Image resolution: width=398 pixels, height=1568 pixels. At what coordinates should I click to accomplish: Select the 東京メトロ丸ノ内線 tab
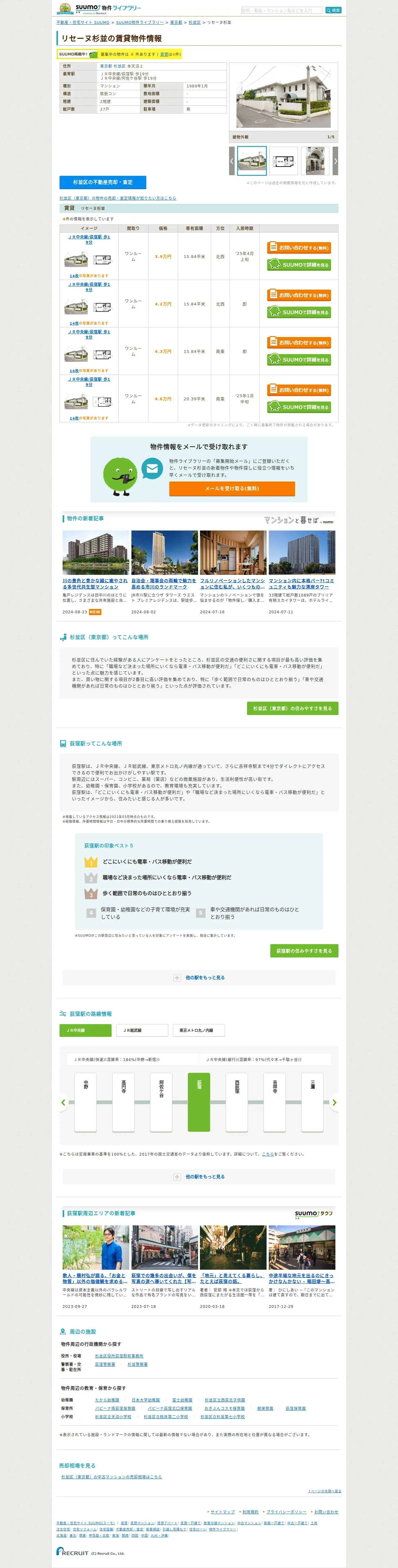(x=199, y=1031)
